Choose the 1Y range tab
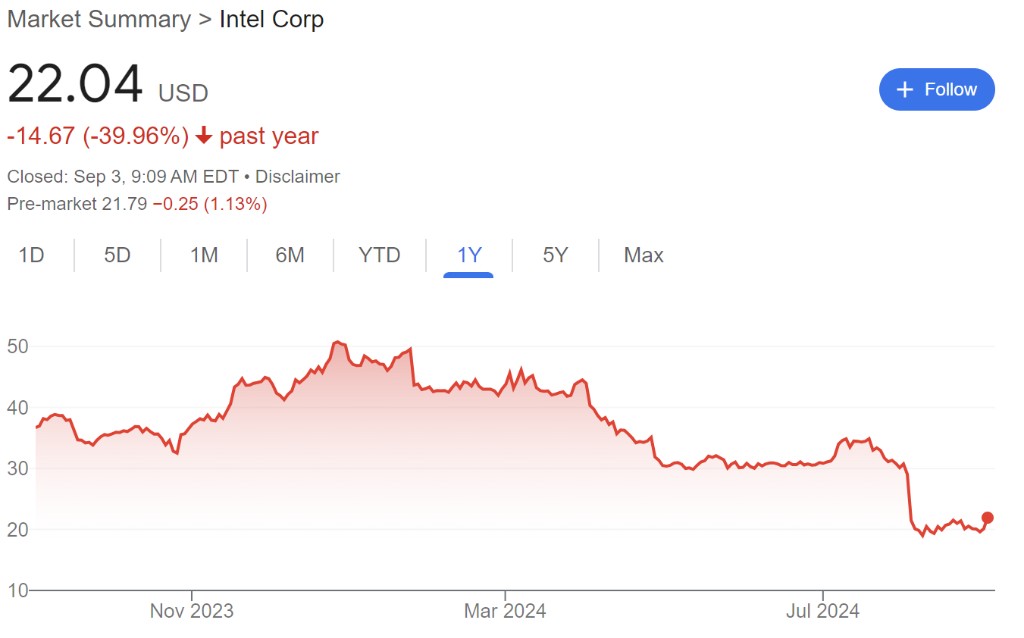The height and width of the screenshot is (638, 1024). [x=469, y=255]
